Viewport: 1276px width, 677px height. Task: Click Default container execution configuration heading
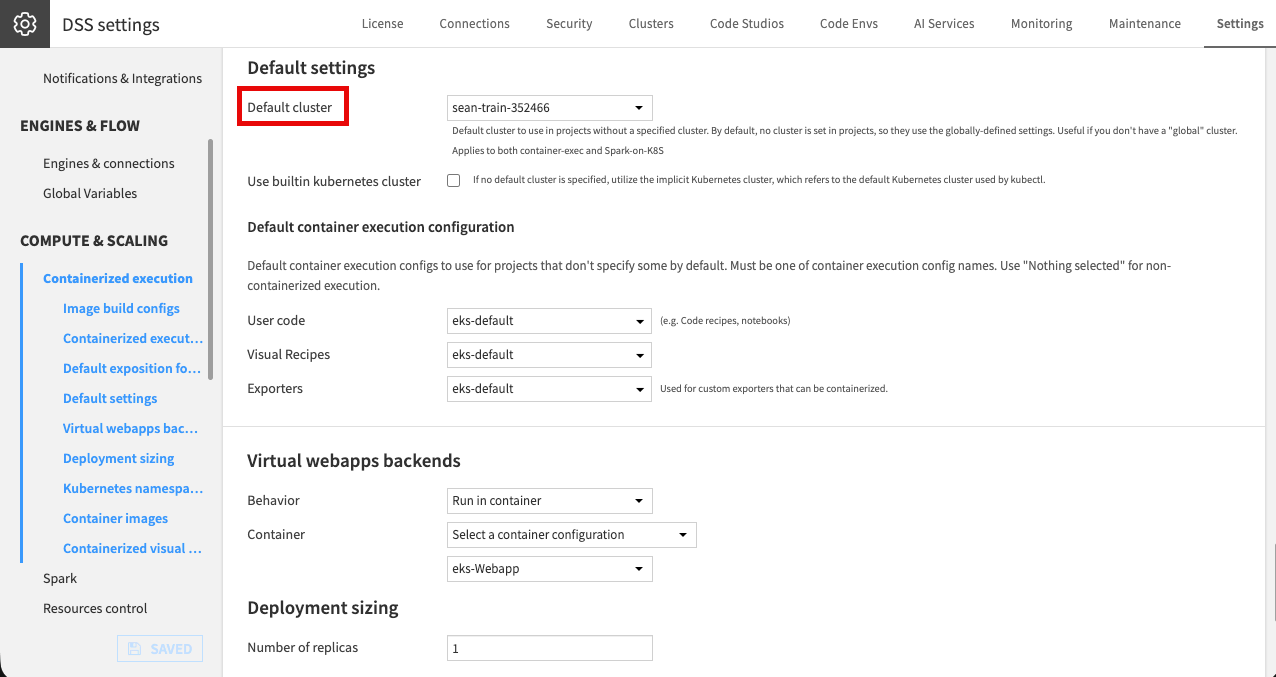[x=381, y=227]
